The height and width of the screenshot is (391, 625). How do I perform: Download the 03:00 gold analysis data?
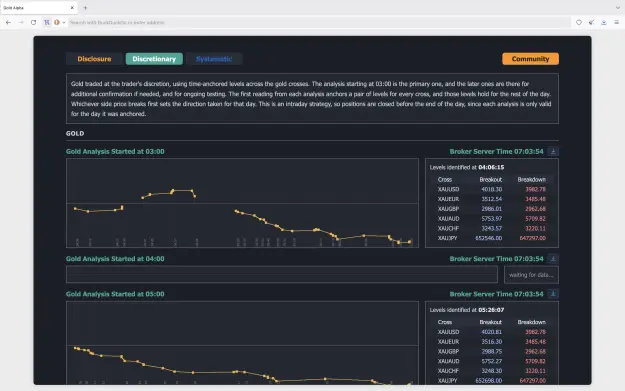[553, 151]
